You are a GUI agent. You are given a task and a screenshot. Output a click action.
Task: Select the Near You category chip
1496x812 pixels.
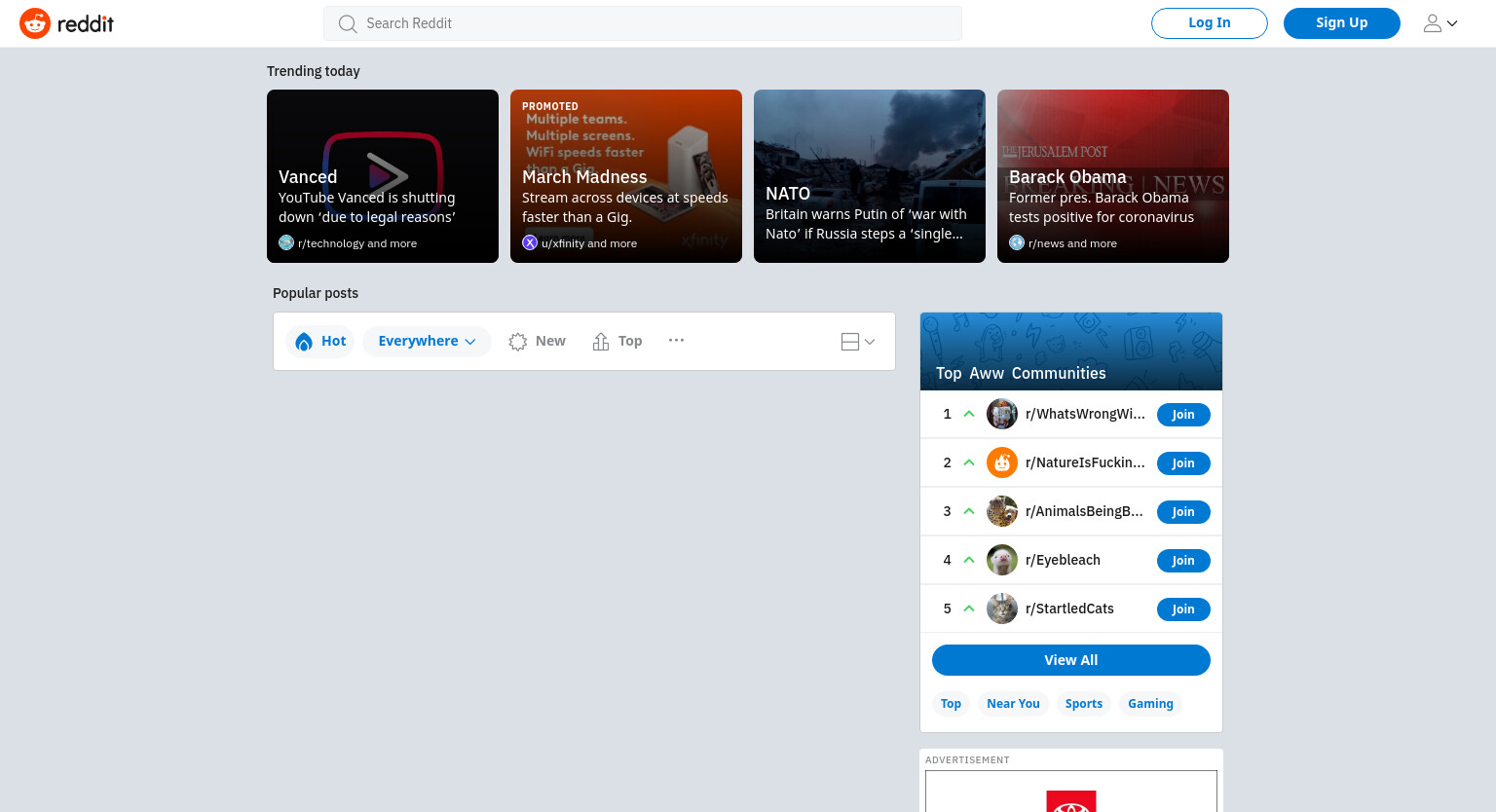[1013, 704]
